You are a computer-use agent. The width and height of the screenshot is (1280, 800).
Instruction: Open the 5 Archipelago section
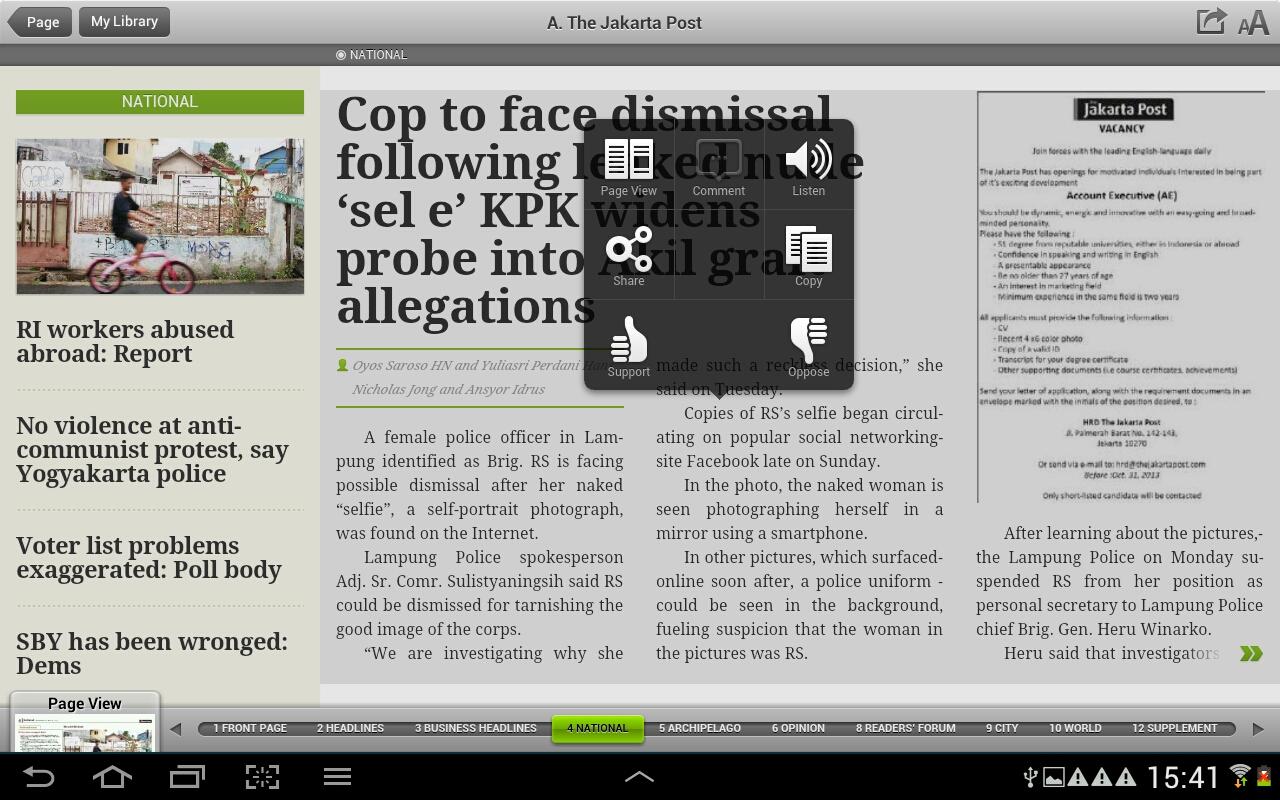(700, 728)
